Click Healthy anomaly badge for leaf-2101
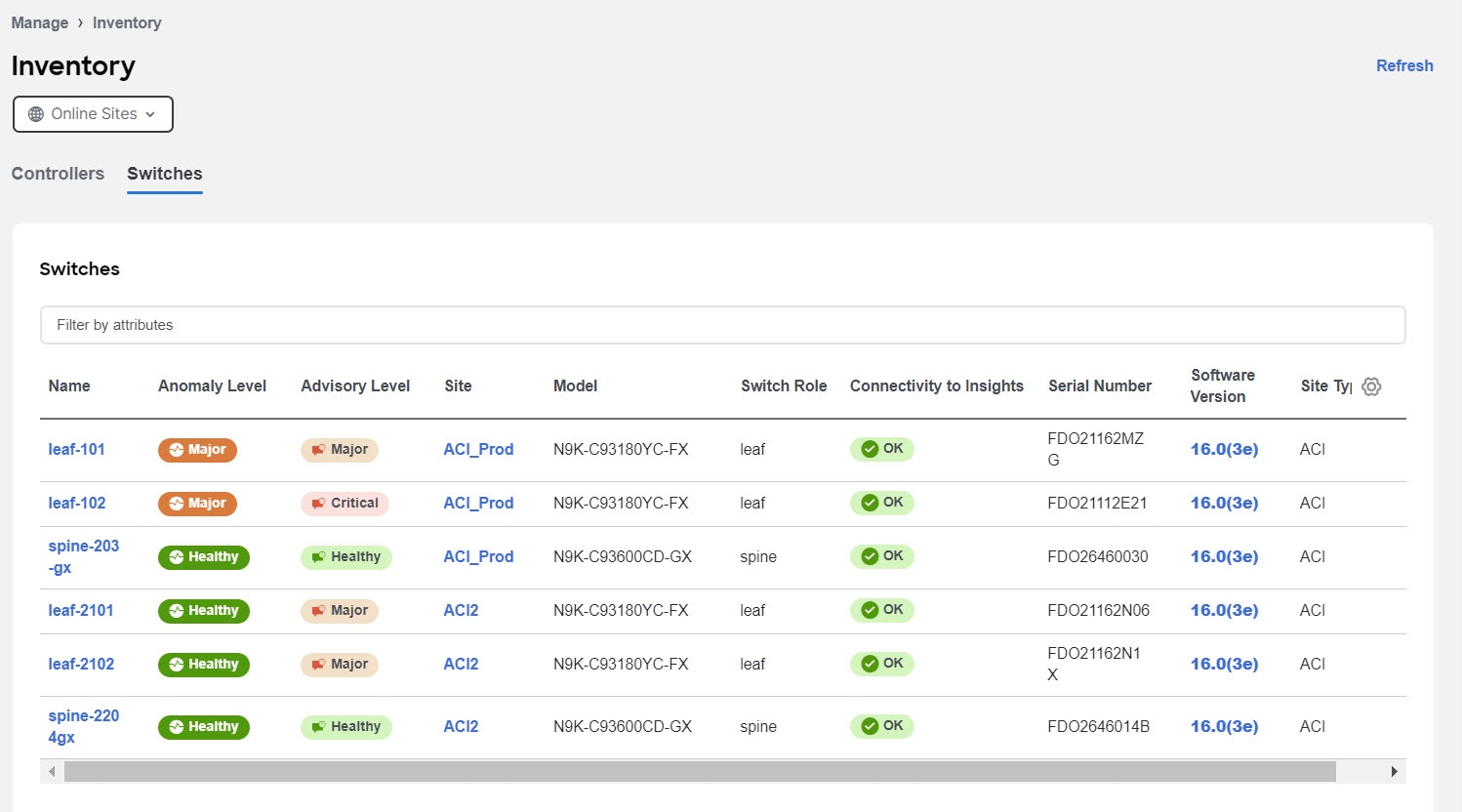This screenshot has height=812, width=1462. pyautogui.click(x=204, y=611)
